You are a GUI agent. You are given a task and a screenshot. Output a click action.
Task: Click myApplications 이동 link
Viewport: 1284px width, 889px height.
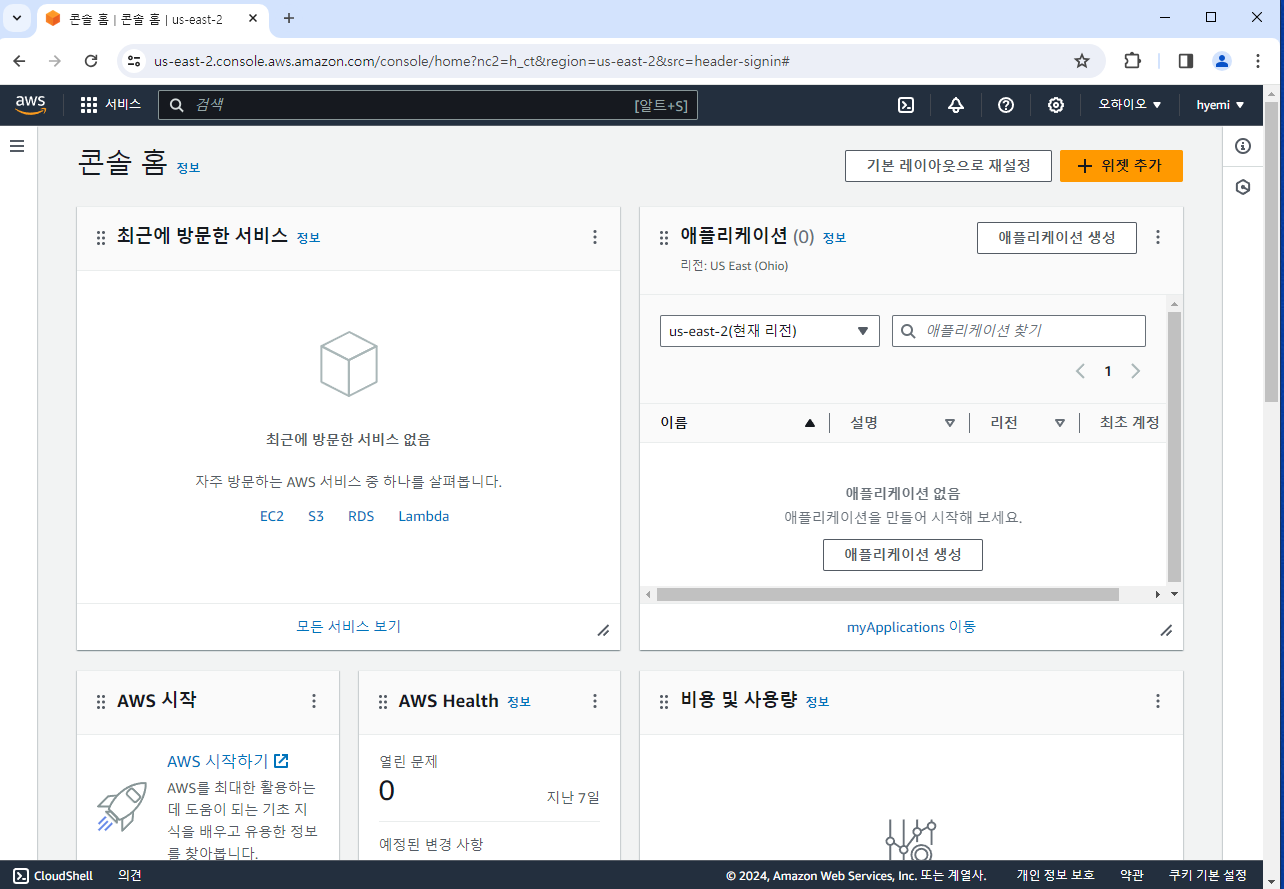click(x=911, y=627)
